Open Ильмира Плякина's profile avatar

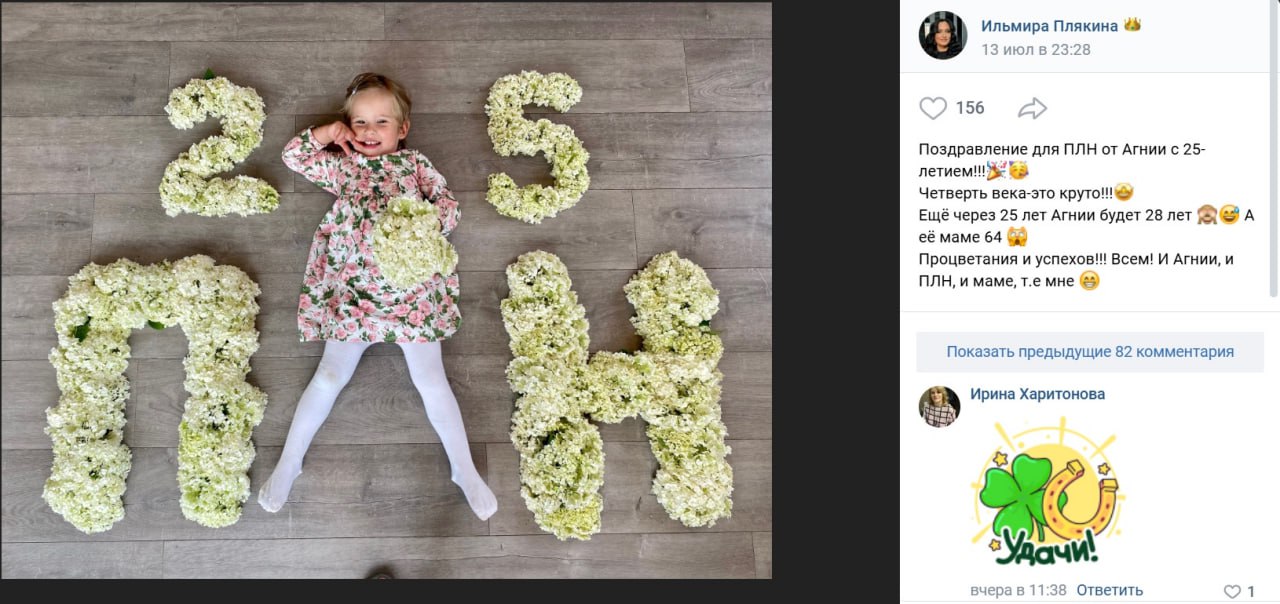(x=943, y=36)
